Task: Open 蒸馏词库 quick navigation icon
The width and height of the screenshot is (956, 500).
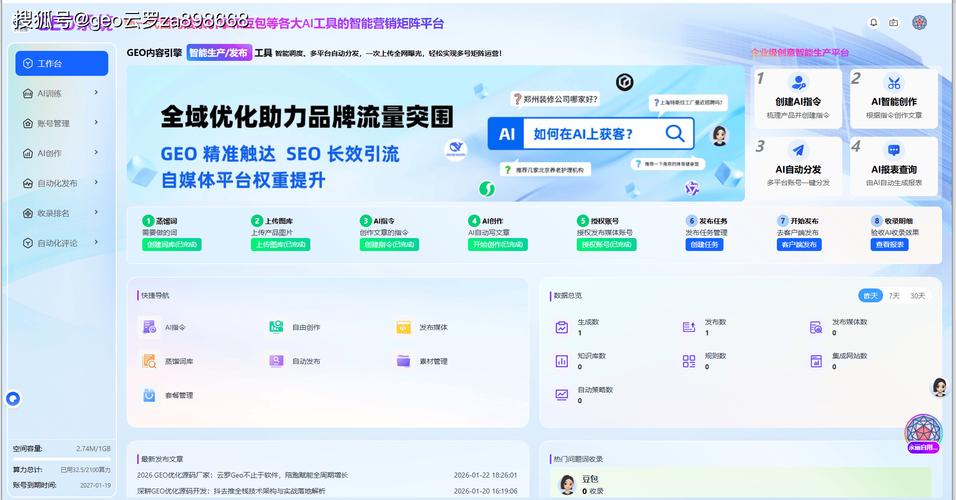Action: click(149, 361)
